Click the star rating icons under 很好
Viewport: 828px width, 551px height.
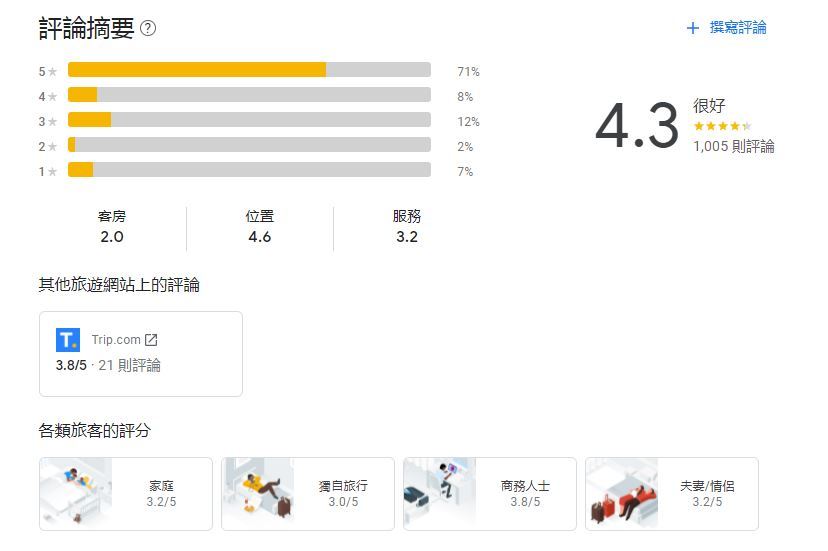pos(721,127)
